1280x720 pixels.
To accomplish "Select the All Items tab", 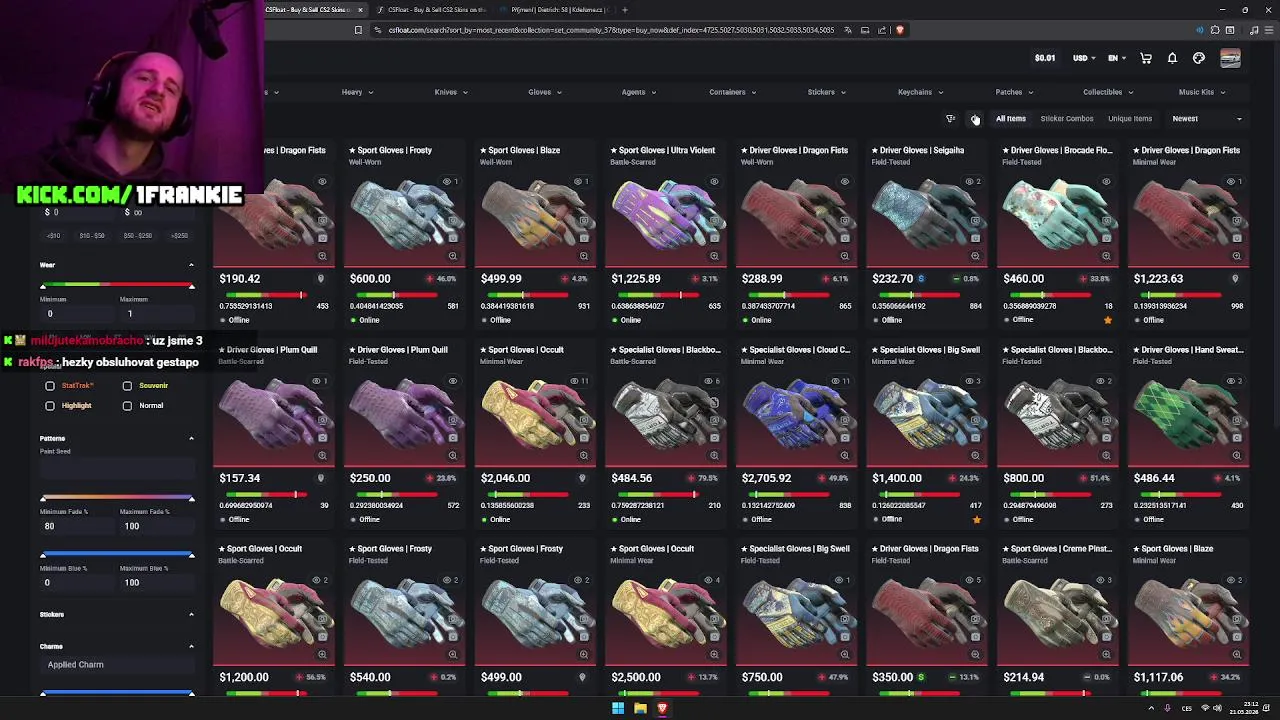I will pos(1011,118).
